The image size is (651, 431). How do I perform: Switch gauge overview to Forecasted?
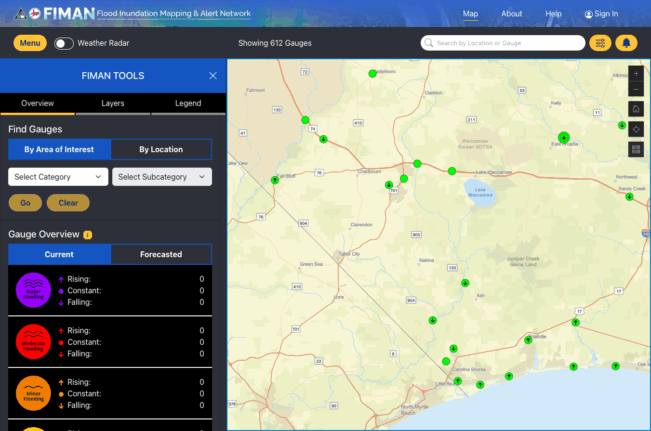tap(160, 254)
